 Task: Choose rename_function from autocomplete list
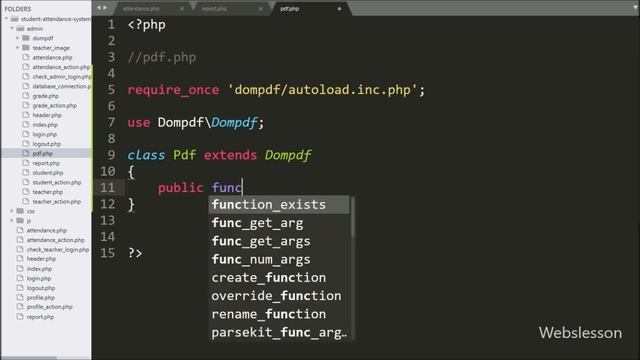click(279, 314)
